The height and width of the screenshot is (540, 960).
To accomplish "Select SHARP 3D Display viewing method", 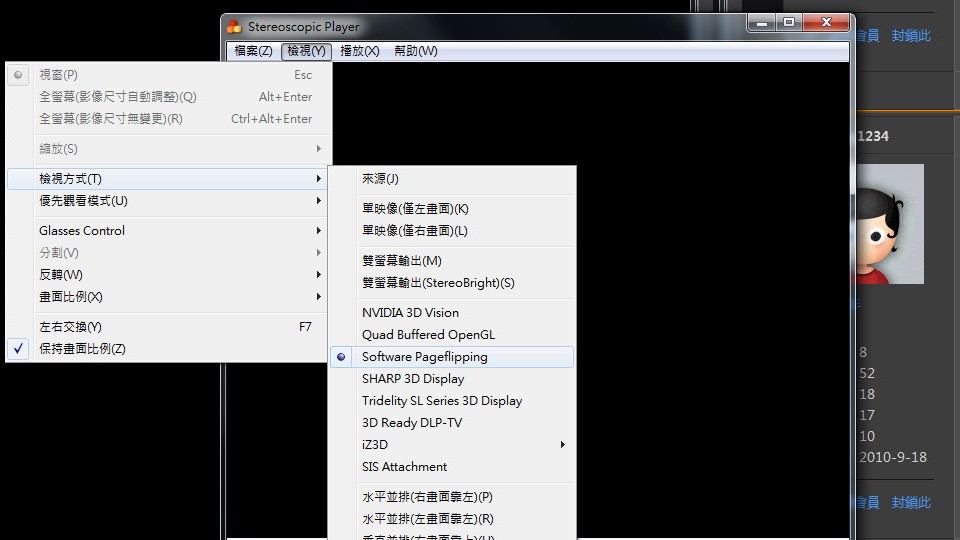I will point(452,379).
